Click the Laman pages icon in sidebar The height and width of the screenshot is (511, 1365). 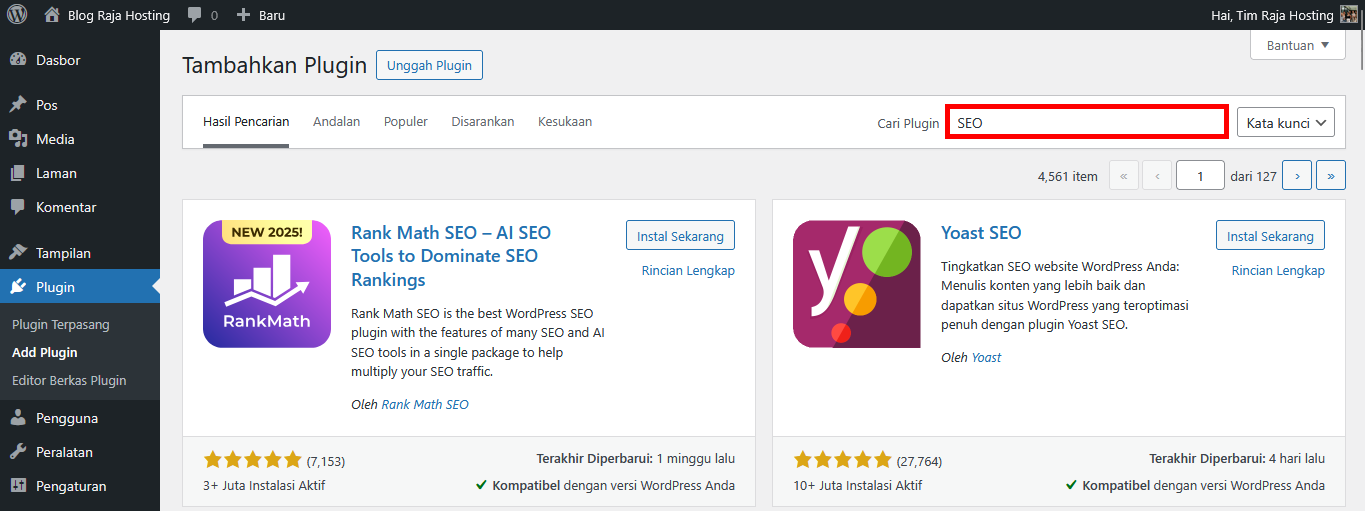18,173
